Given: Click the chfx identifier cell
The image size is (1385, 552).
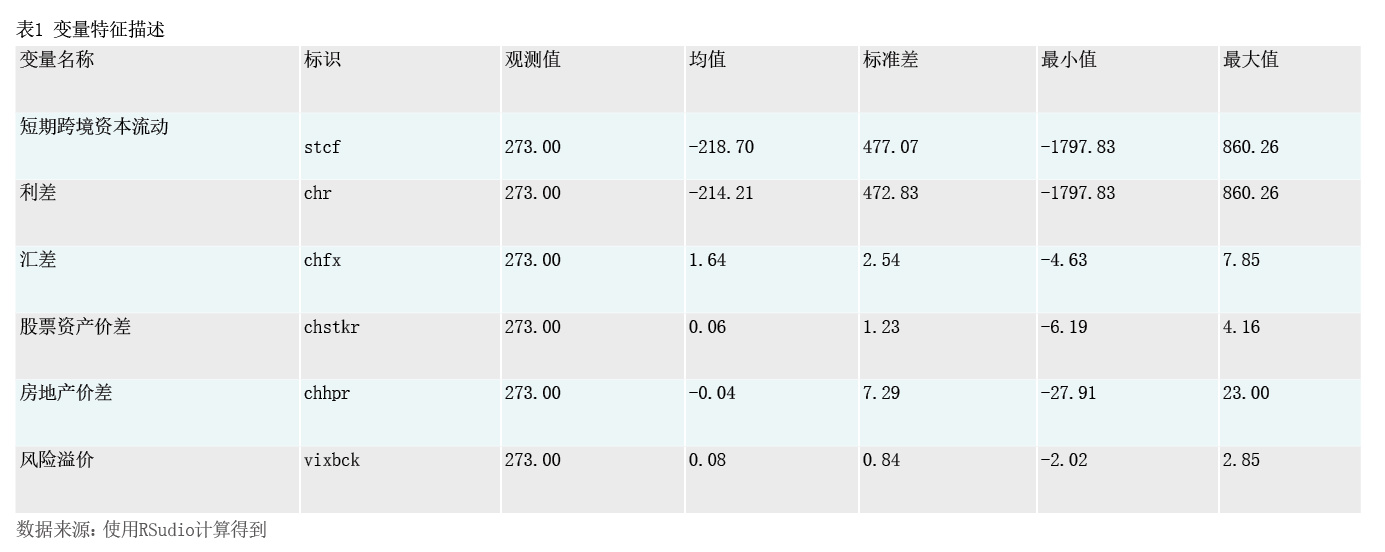Looking at the screenshot, I should (x=322, y=260).
